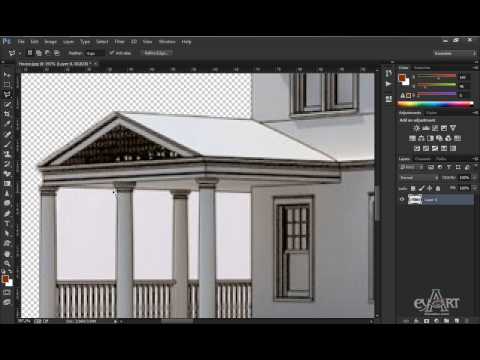480x360 pixels.
Task: Toggle lock position in Layers panel
Action: click(430, 188)
